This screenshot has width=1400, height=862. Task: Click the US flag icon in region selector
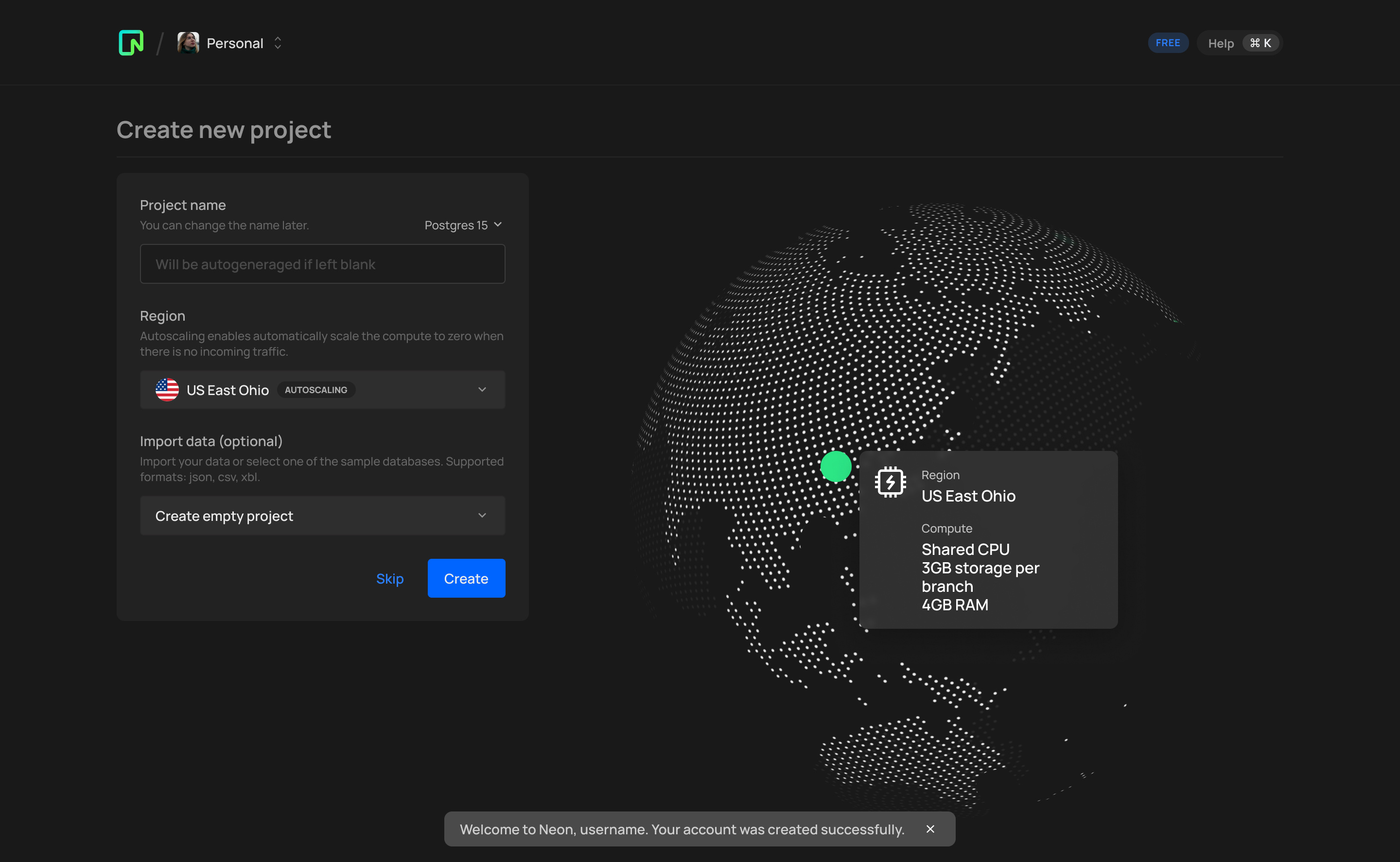[167, 389]
